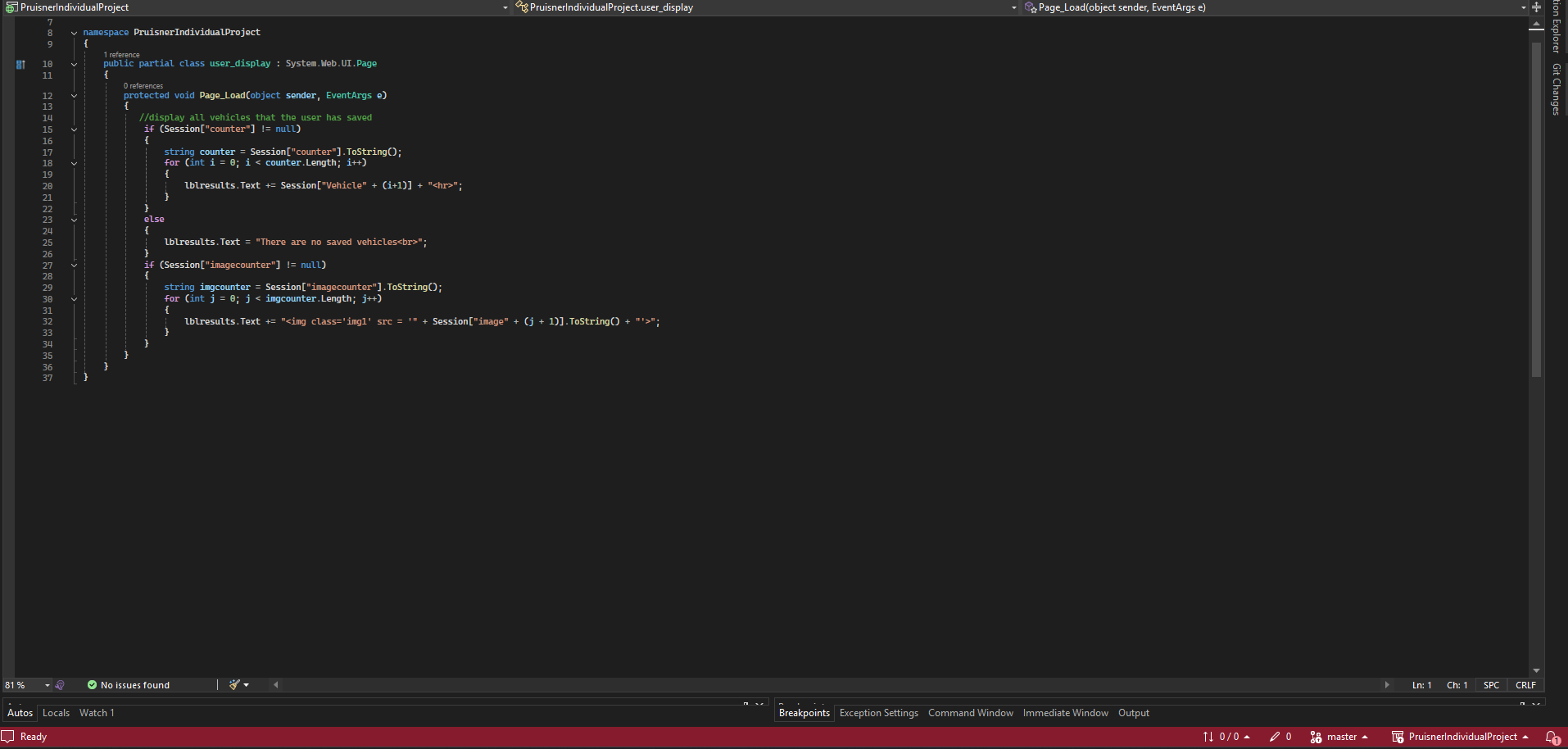The height and width of the screenshot is (749, 1568).
Task: Switch to the Watch 1 tab
Action: pyautogui.click(x=97, y=713)
